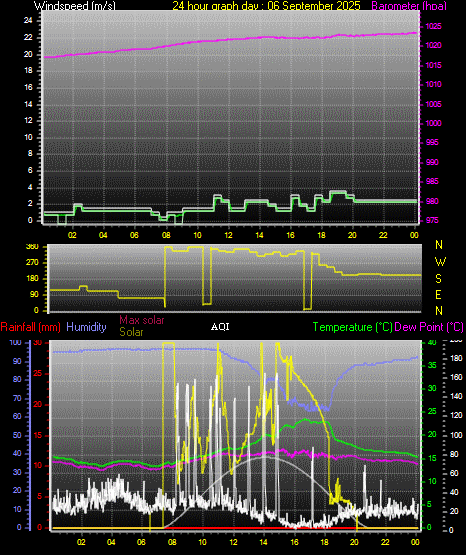Screen dimensions: 466x555
Task: Click hour 22 under the bottom chart
Action: pos(385,542)
